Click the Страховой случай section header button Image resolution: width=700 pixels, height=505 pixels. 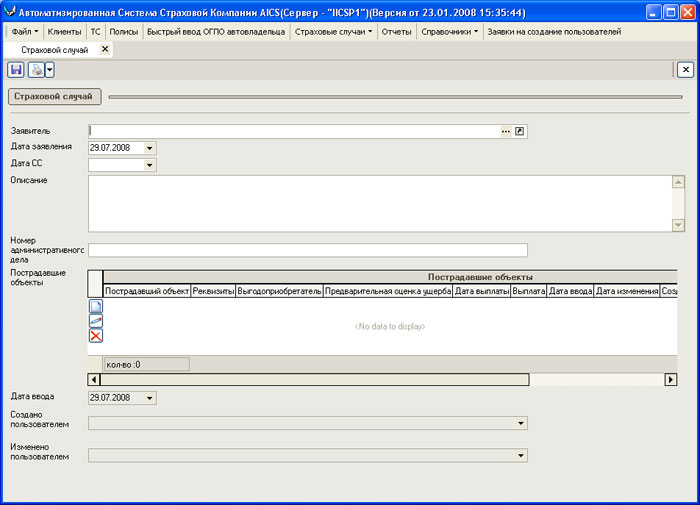54,97
